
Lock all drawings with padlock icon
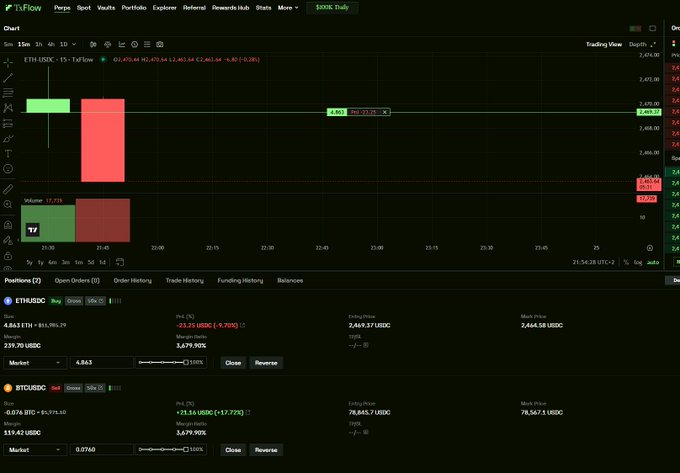pos(8,255)
